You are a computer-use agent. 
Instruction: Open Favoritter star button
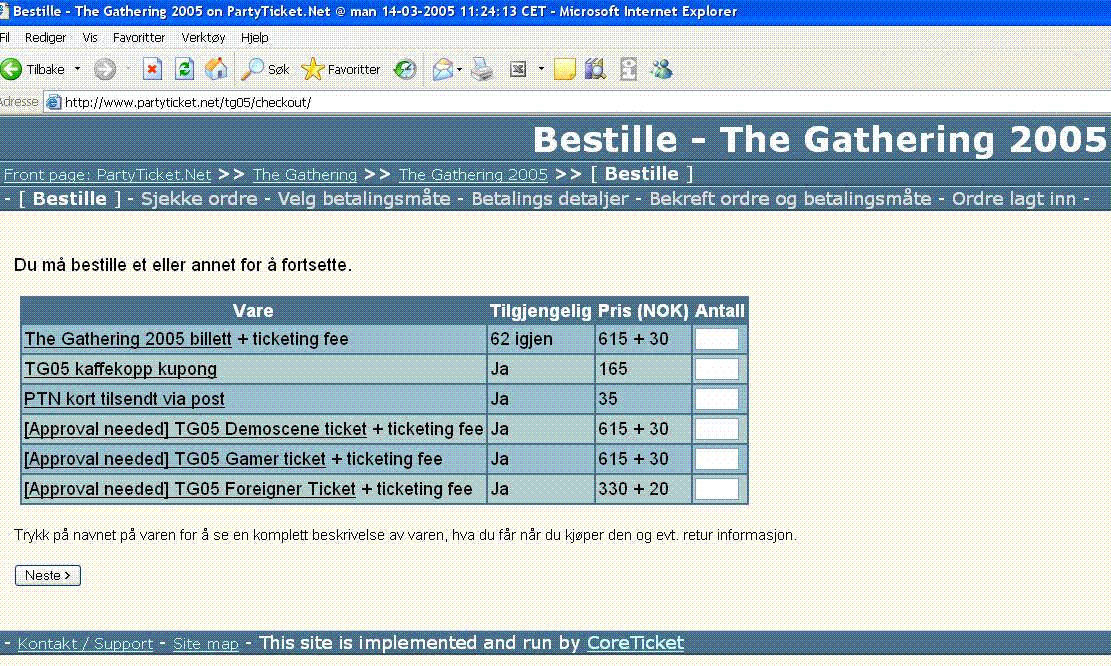tap(341, 69)
